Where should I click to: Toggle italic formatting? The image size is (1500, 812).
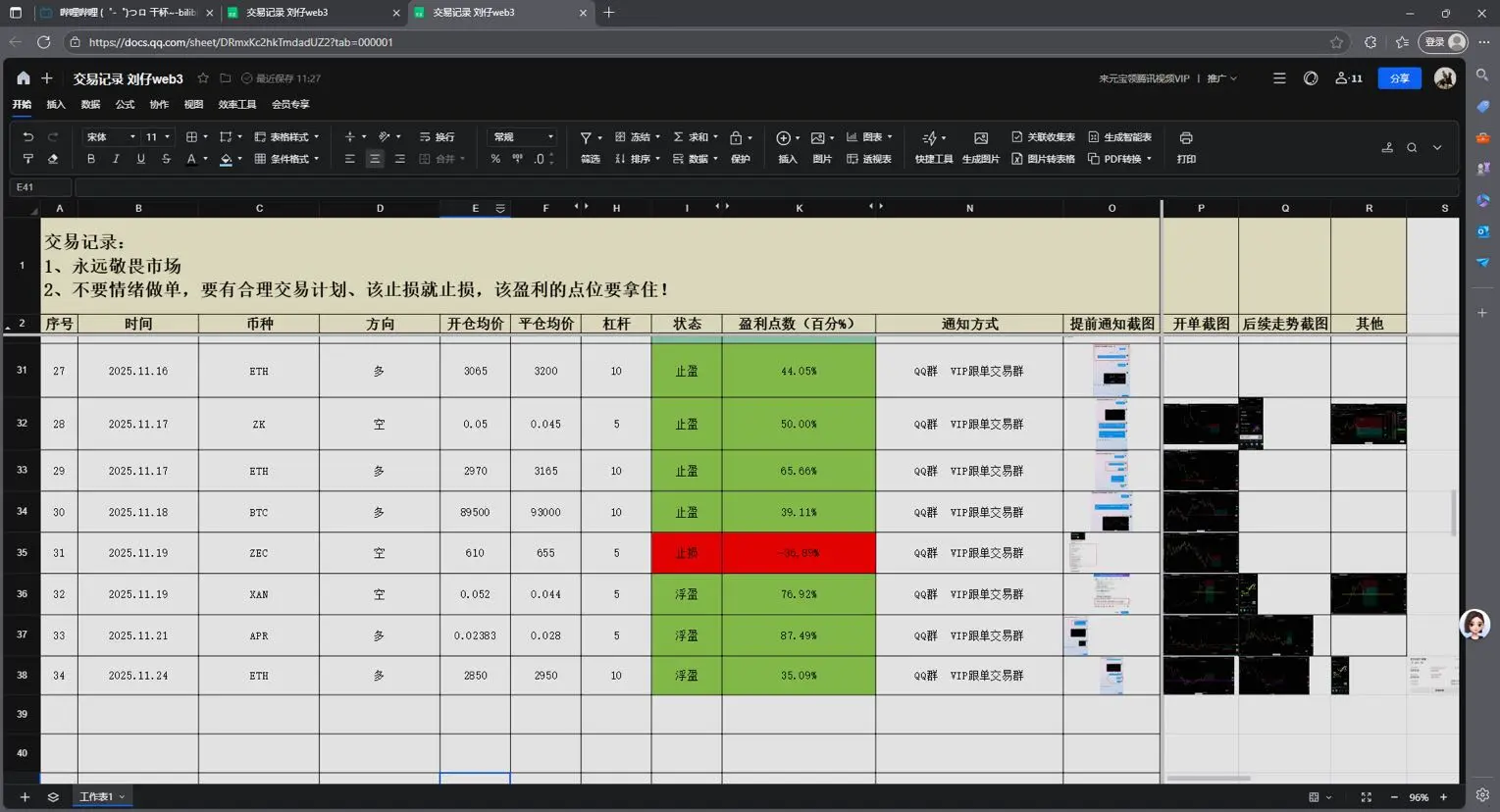116,159
